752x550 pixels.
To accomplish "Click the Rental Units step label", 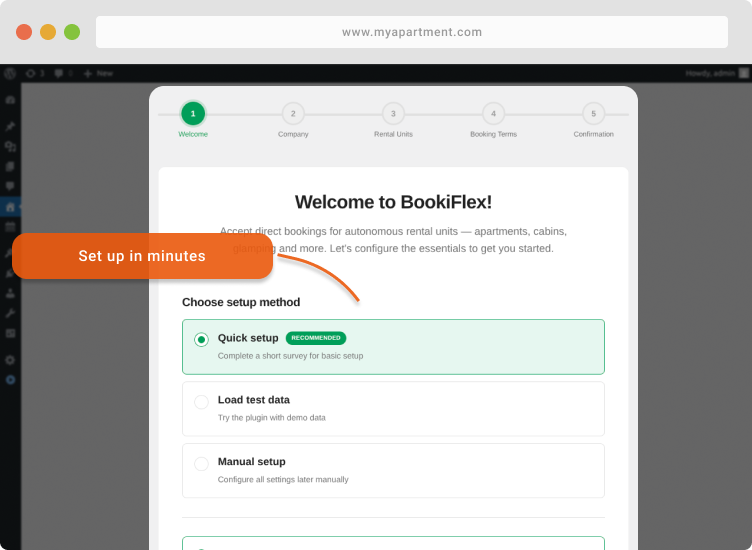I will (393, 134).
